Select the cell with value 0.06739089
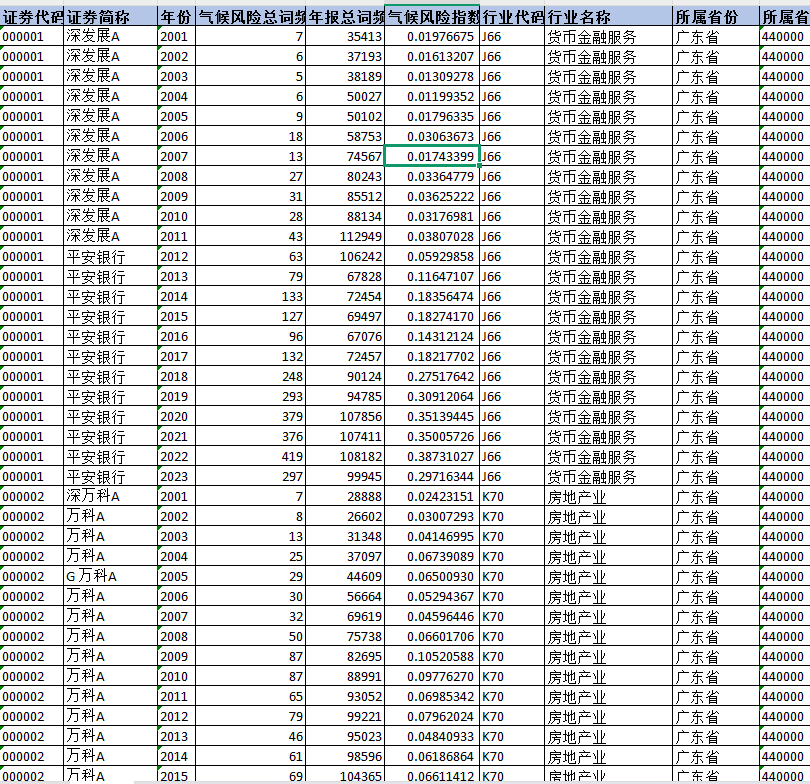The image size is (810, 784). pos(432,556)
